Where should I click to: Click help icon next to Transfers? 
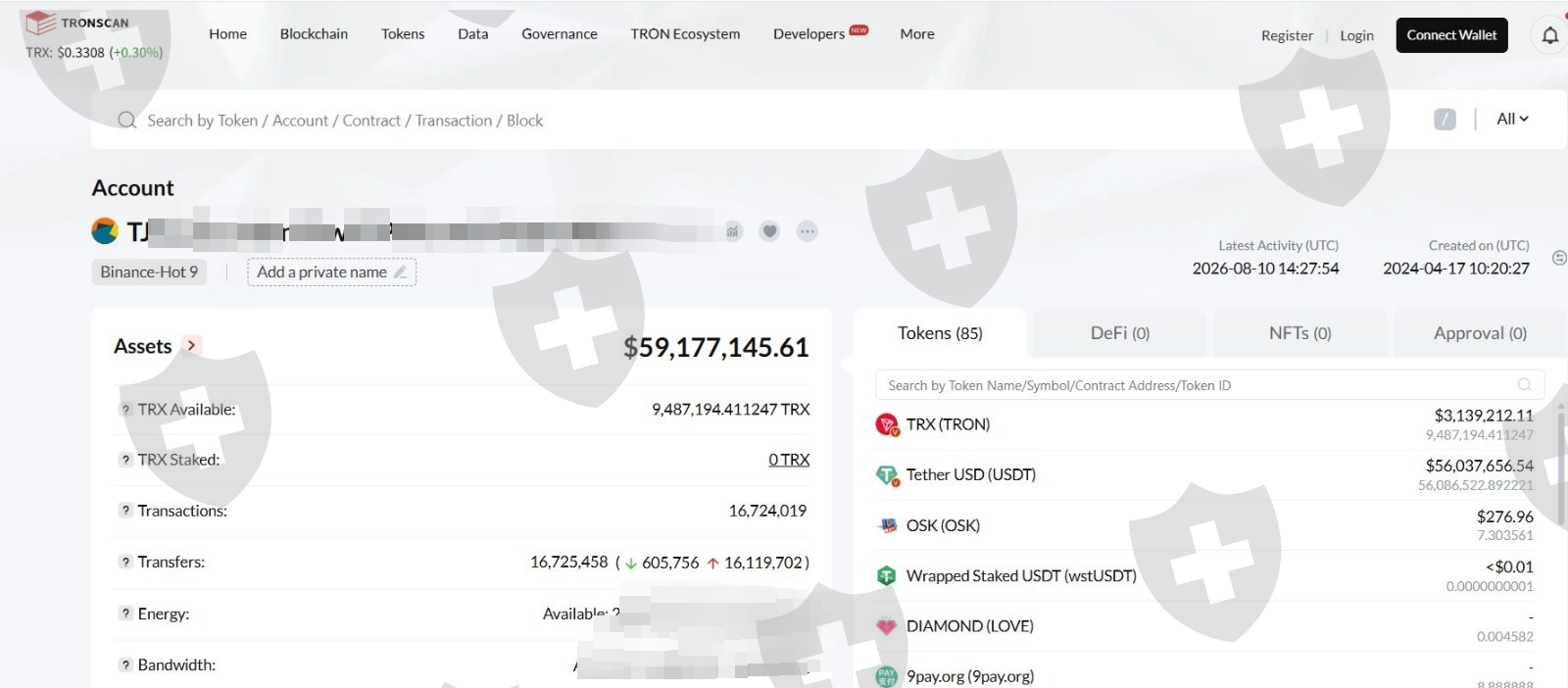click(x=125, y=562)
